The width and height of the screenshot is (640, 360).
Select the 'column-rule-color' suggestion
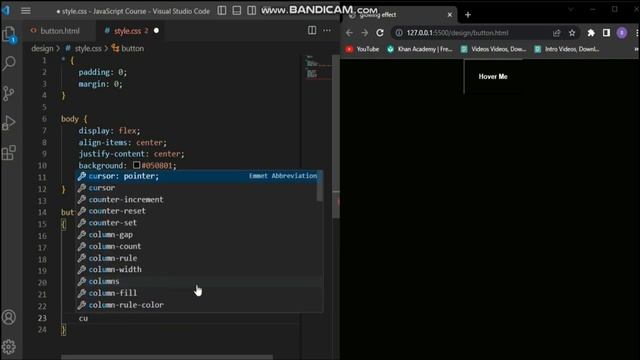[198, 305]
